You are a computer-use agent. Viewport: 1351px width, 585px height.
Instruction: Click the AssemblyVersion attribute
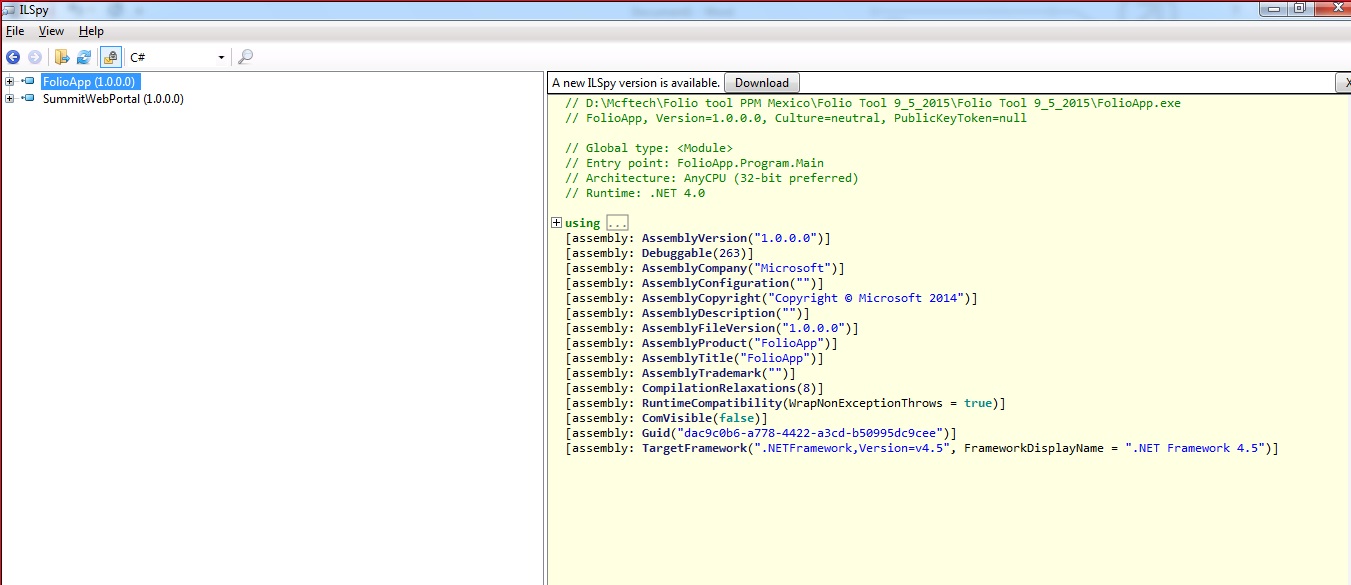pyautogui.click(x=694, y=238)
